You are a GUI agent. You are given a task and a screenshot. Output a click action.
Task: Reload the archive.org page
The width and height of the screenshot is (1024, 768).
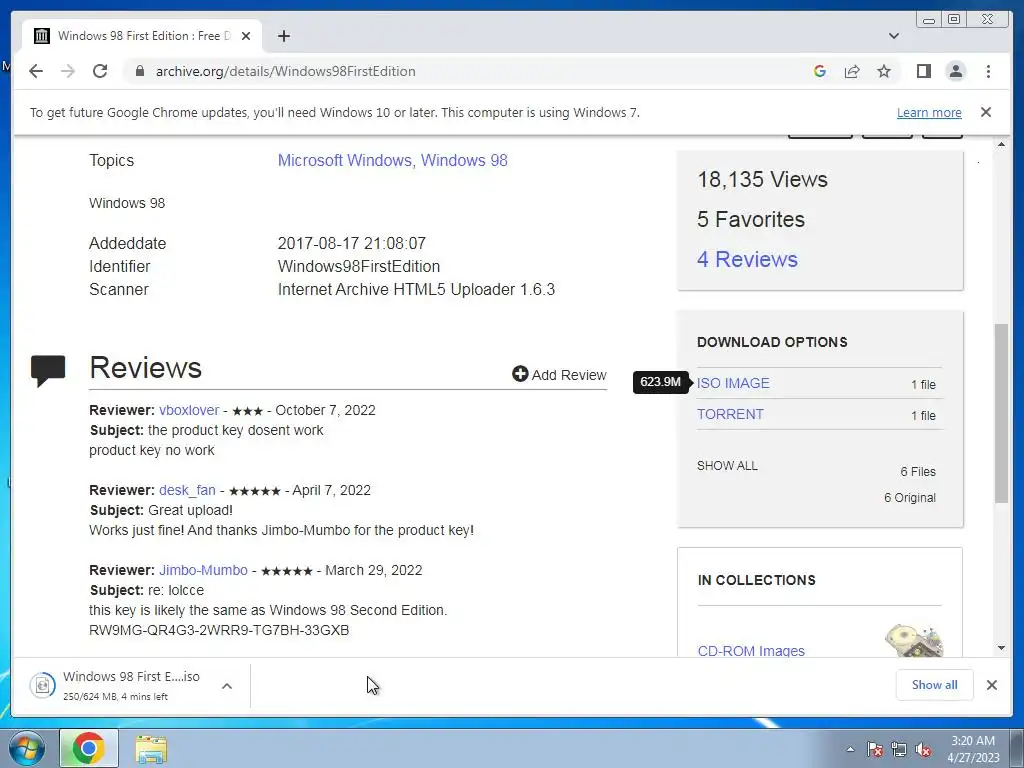[x=100, y=71]
